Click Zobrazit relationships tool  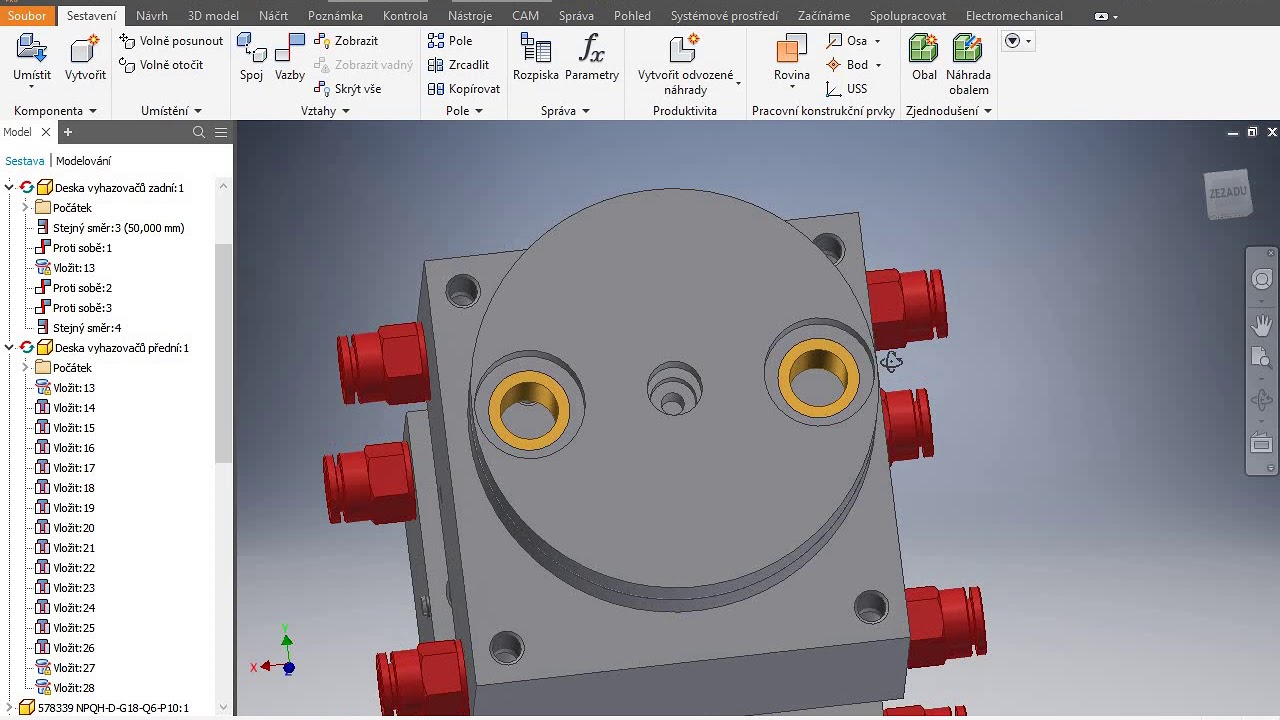[346, 41]
